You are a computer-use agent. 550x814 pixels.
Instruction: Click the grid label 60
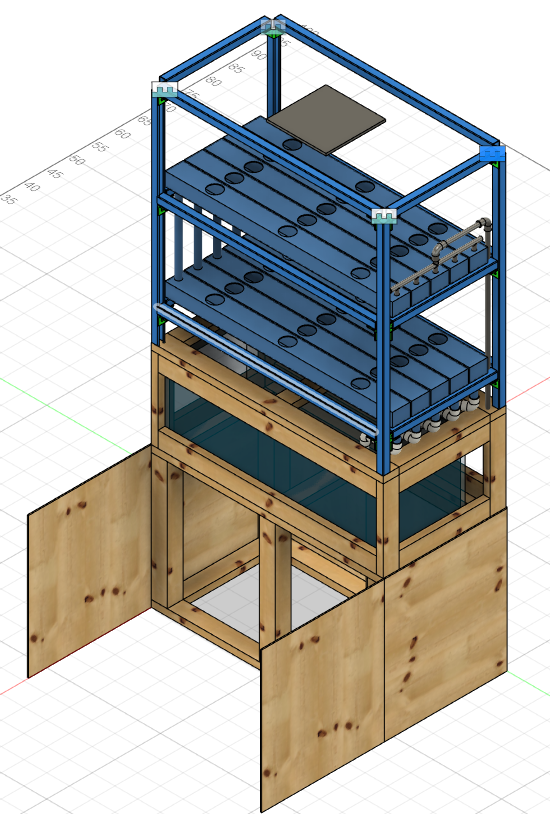tap(123, 134)
